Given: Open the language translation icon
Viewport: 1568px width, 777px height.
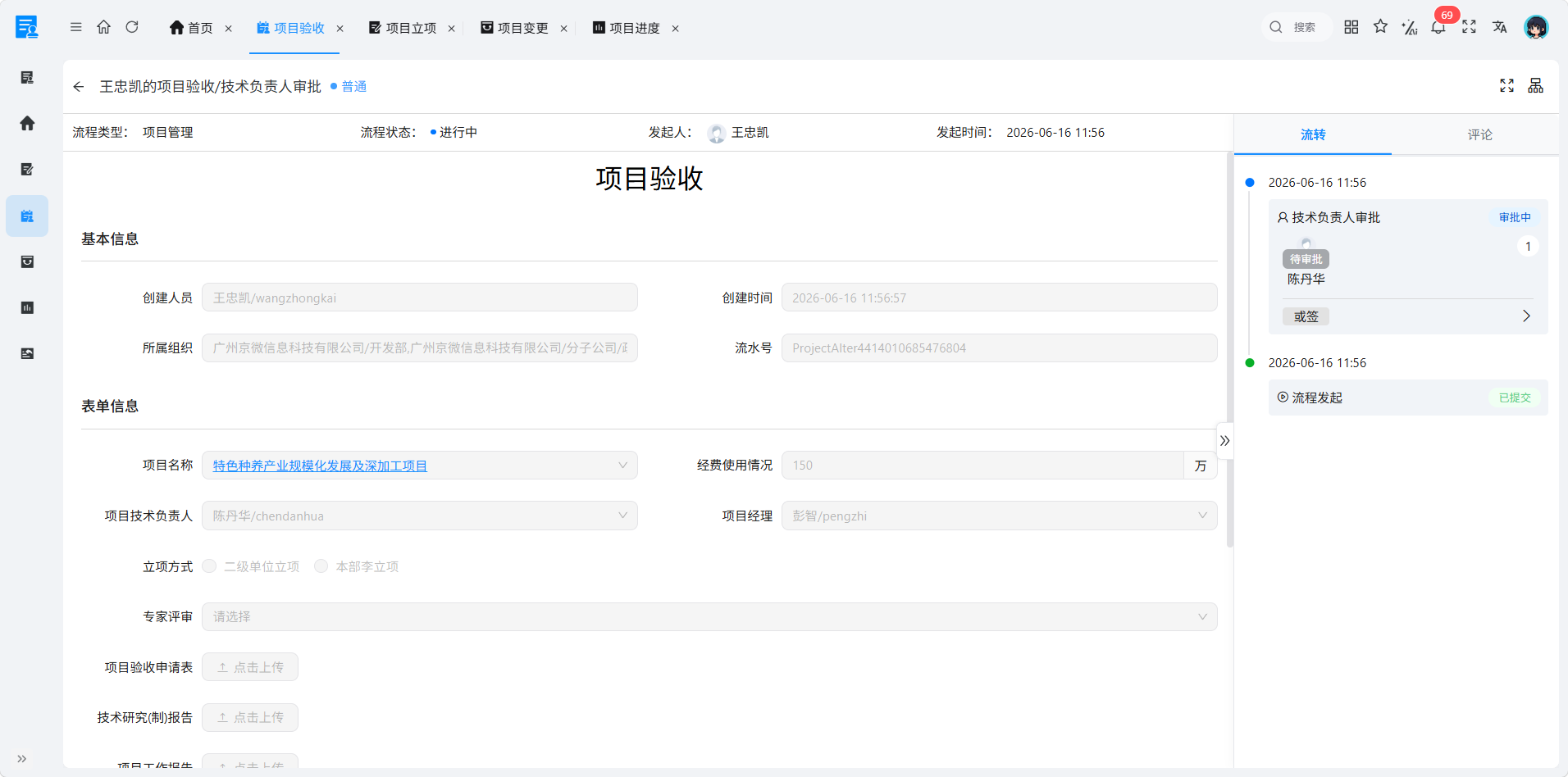Looking at the screenshot, I should tap(1500, 27).
